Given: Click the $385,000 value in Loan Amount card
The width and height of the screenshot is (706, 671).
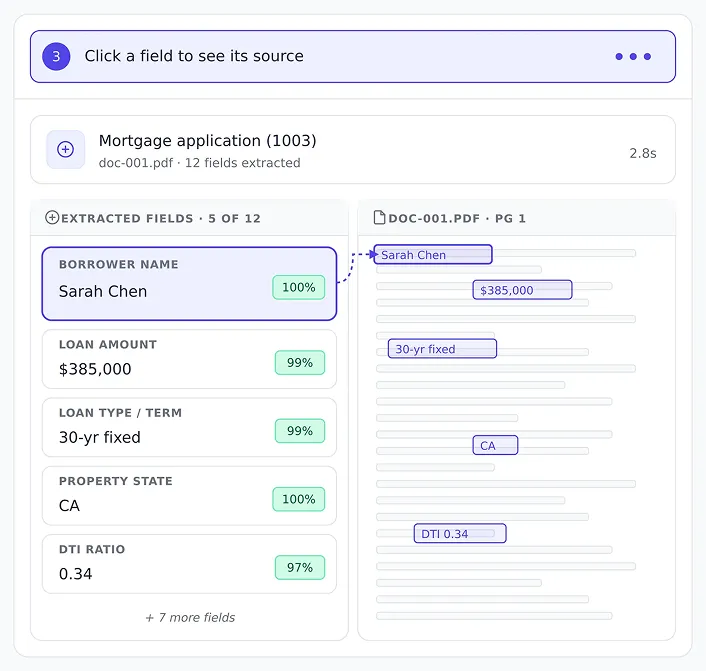Looking at the screenshot, I should click(x=95, y=369).
